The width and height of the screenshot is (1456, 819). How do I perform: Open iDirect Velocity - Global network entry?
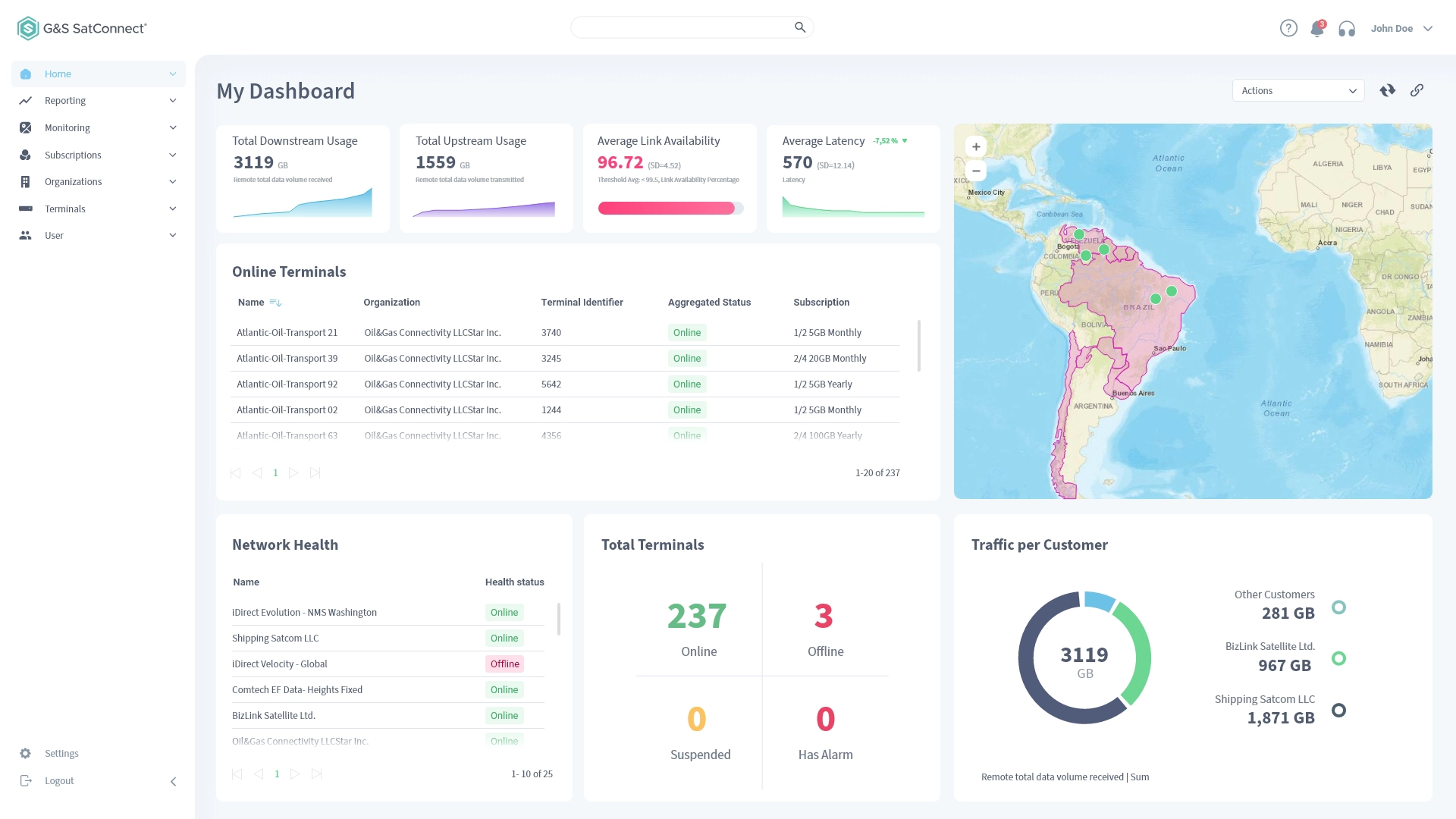[388, 664]
